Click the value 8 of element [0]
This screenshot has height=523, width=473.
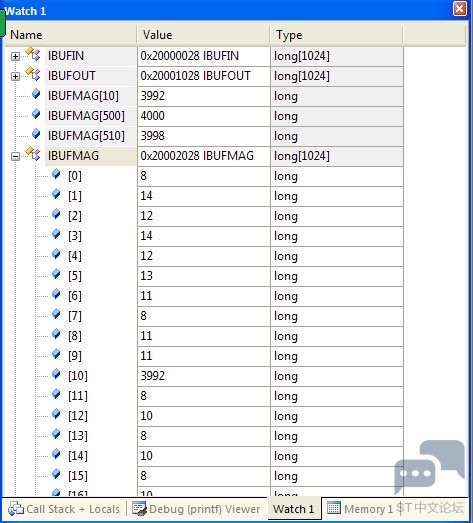pos(143,176)
